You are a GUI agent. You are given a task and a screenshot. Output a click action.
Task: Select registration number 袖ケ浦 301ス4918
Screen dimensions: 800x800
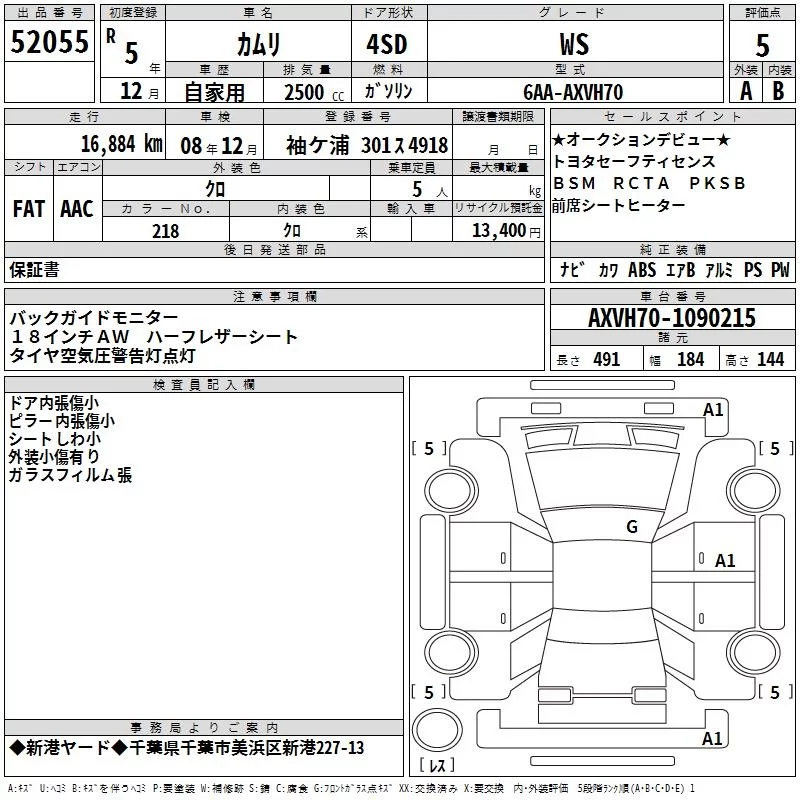tap(366, 145)
